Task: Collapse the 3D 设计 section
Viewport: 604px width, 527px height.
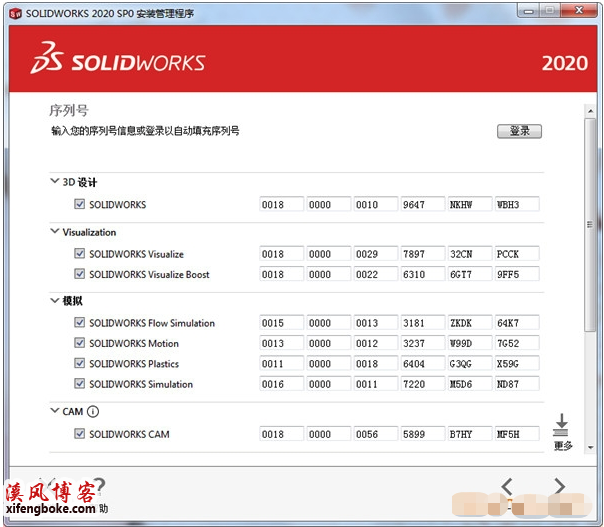Action: (x=55, y=181)
